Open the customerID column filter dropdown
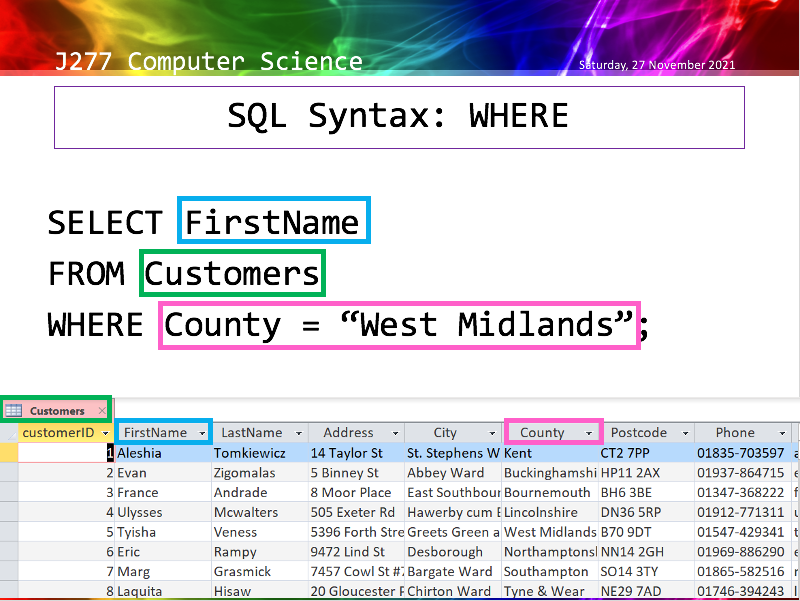The width and height of the screenshot is (800, 601). coord(107,432)
